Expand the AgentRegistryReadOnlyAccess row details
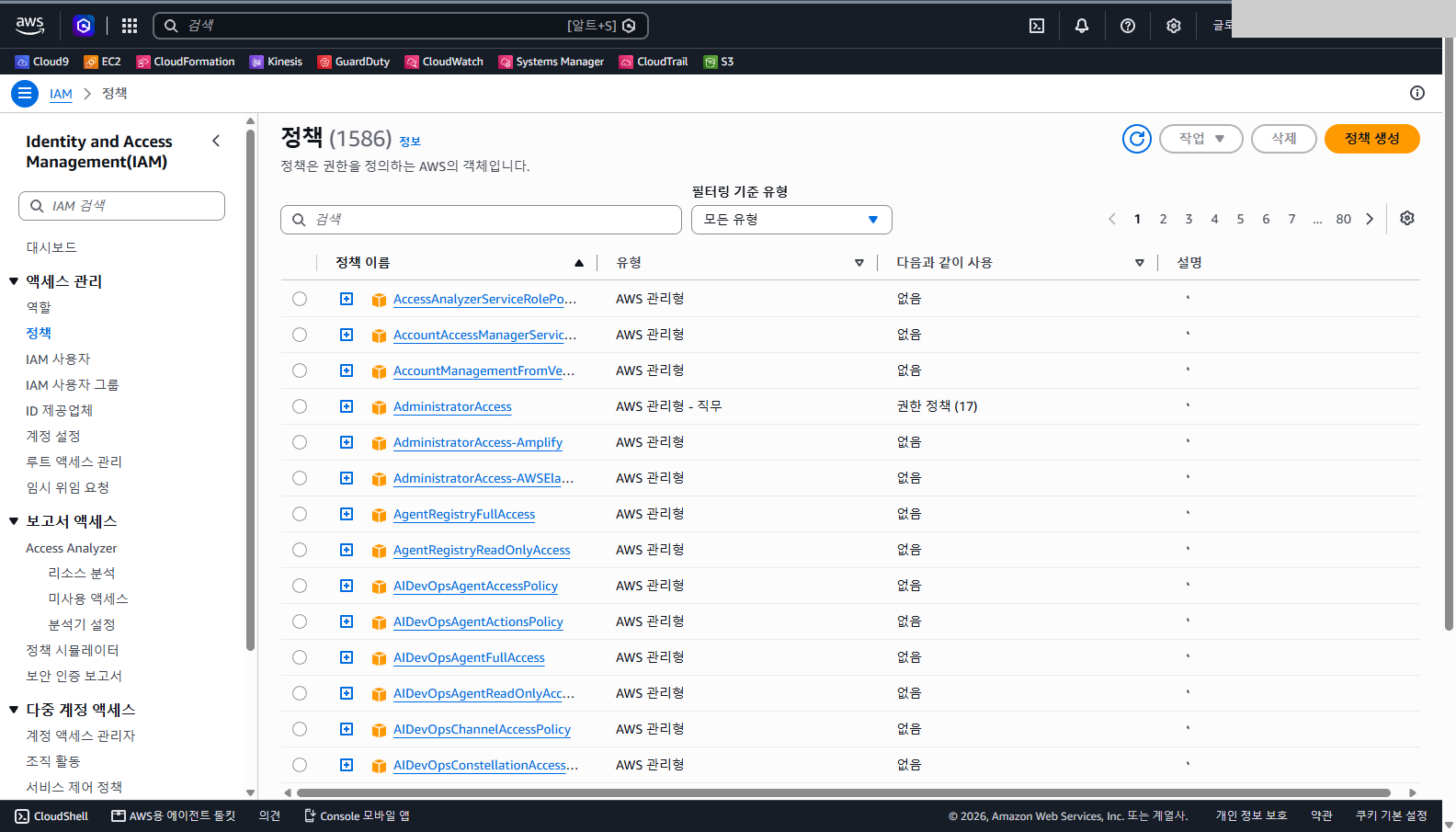 click(x=347, y=550)
